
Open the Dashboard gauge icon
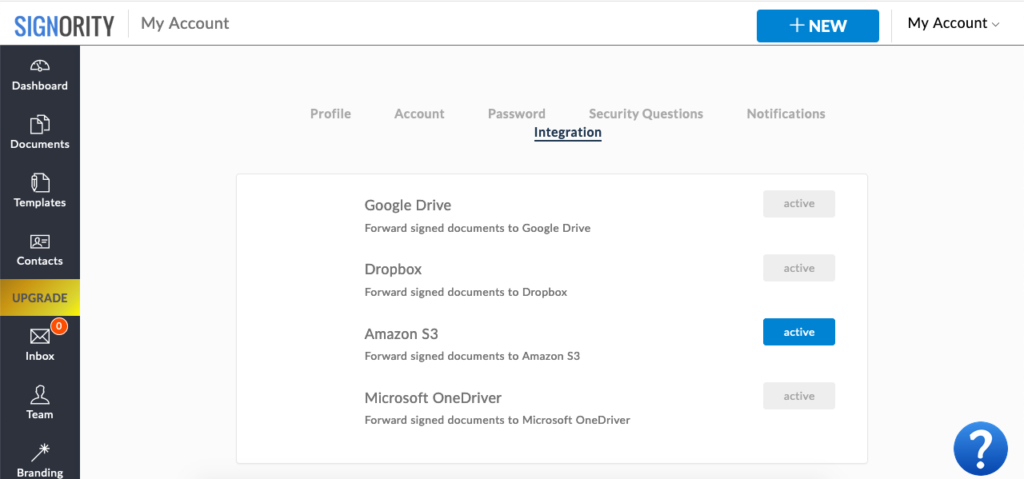[40, 65]
